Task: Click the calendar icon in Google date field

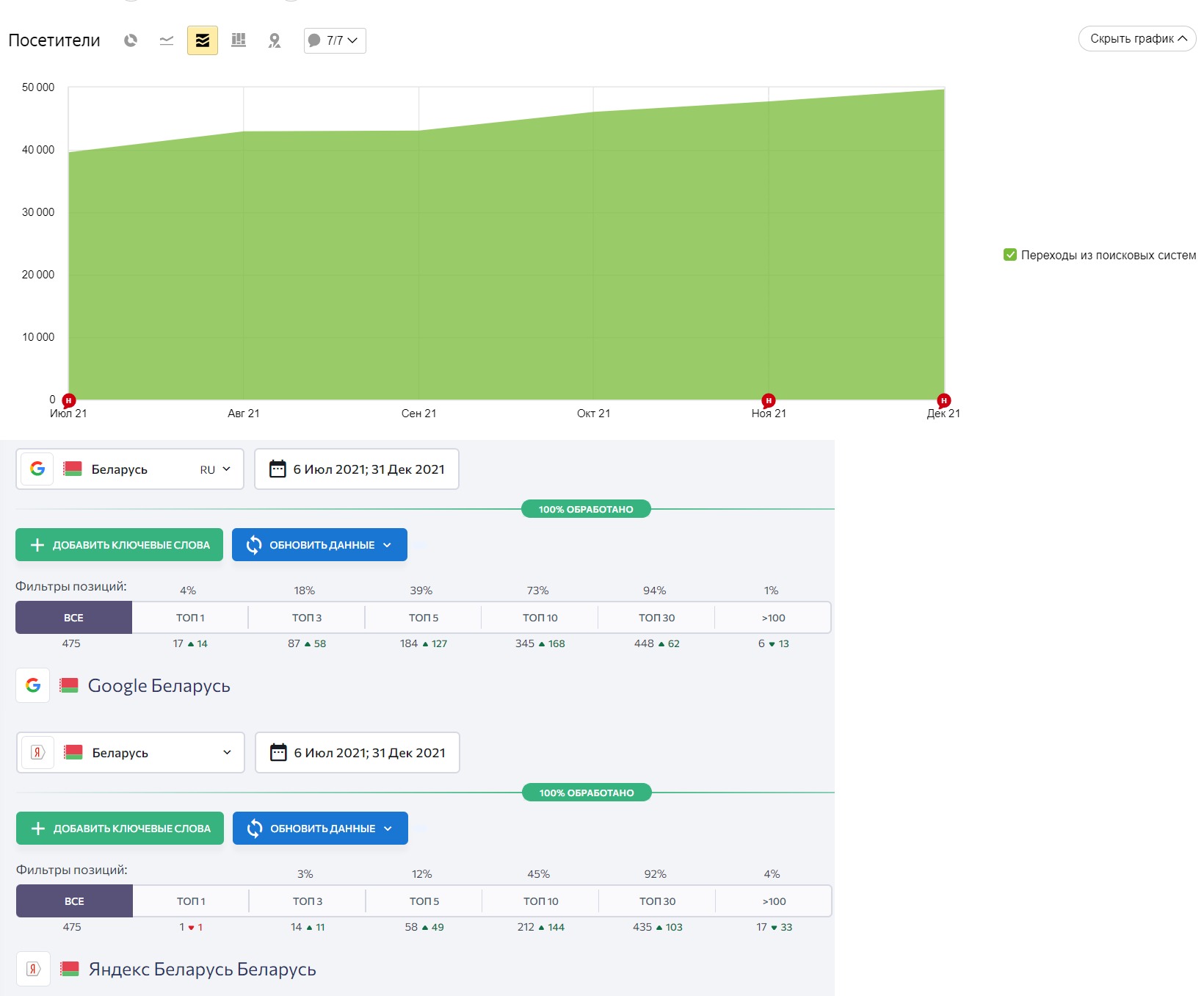Action: pyautogui.click(x=278, y=469)
